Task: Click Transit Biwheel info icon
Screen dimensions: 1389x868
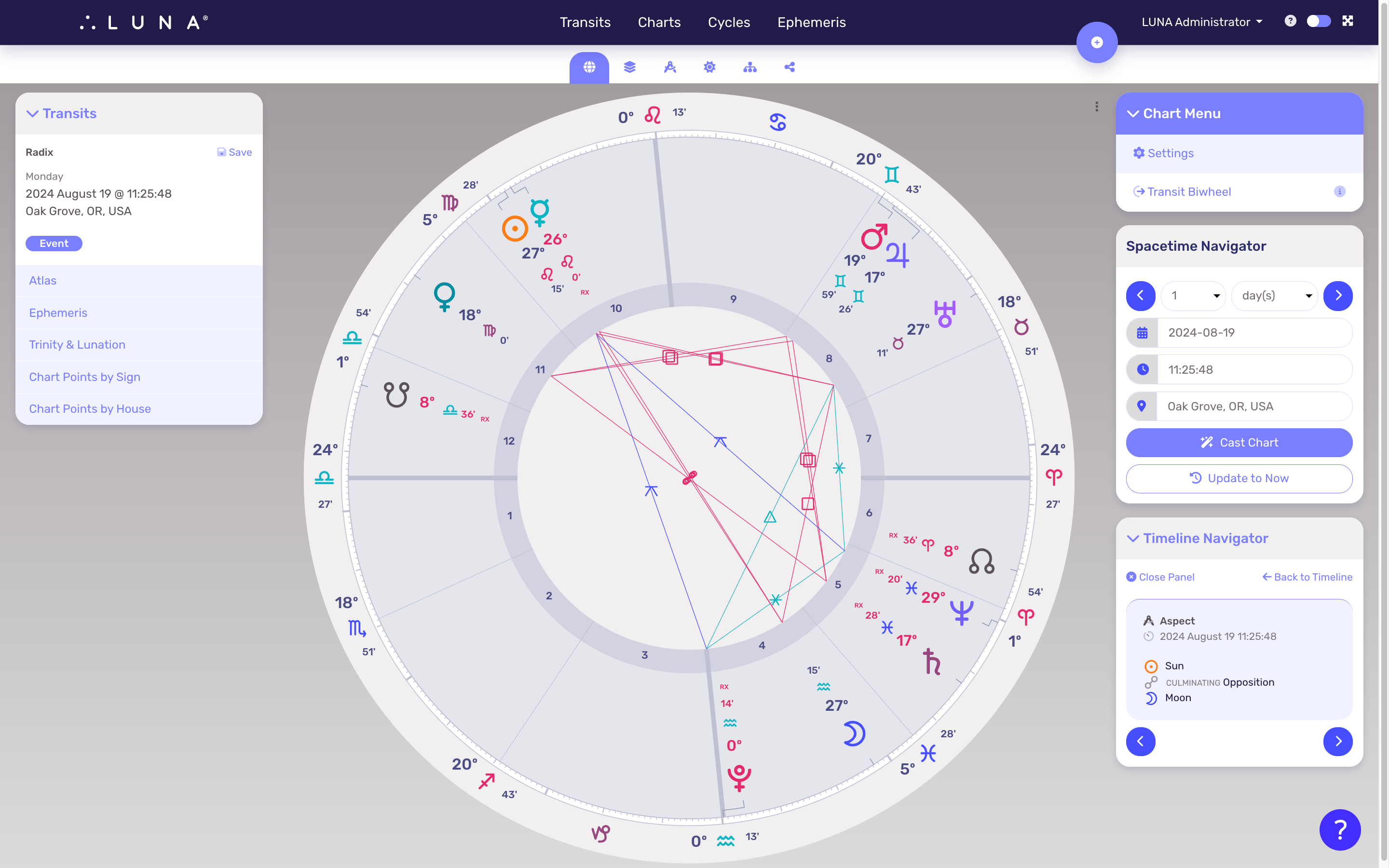Action: coord(1340,192)
